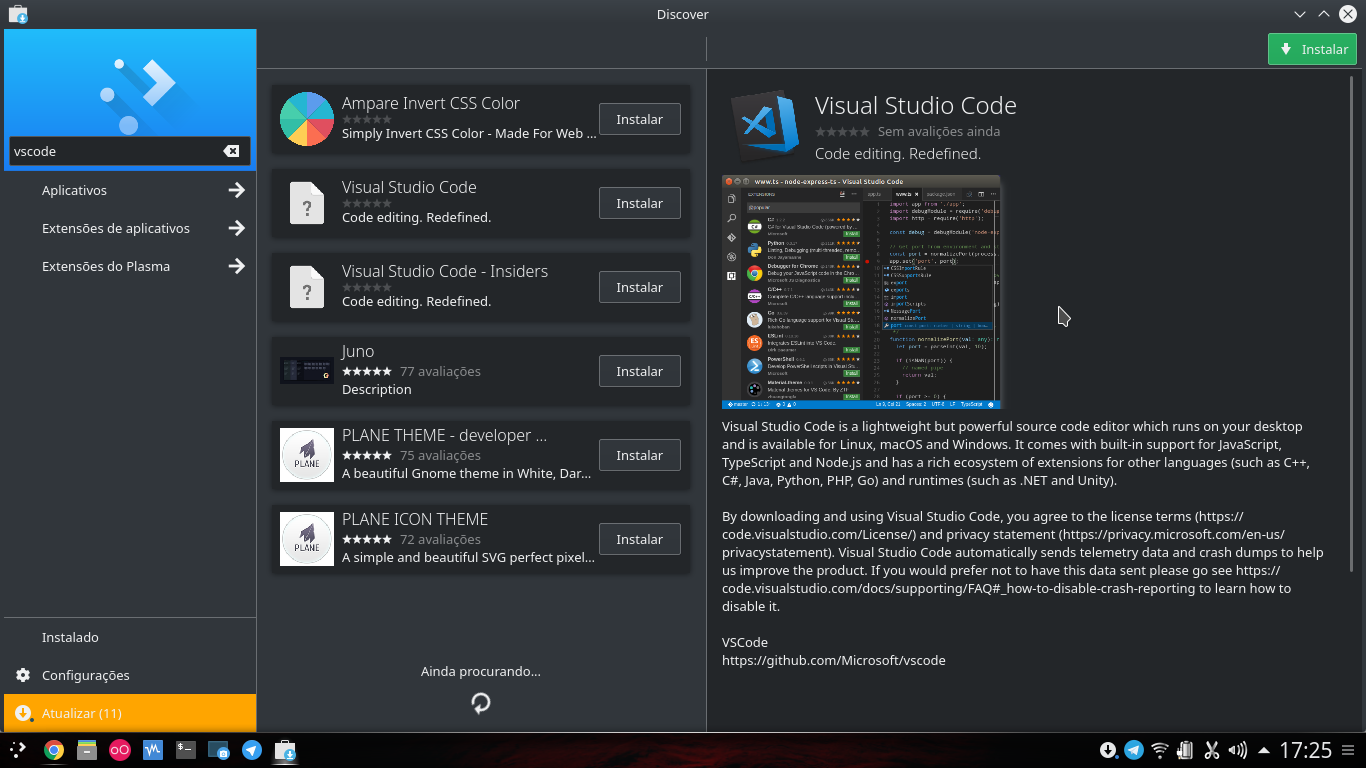Click the green Instalar button at top right
The width and height of the screenshot is (1366, 768).
(1312, 49)
